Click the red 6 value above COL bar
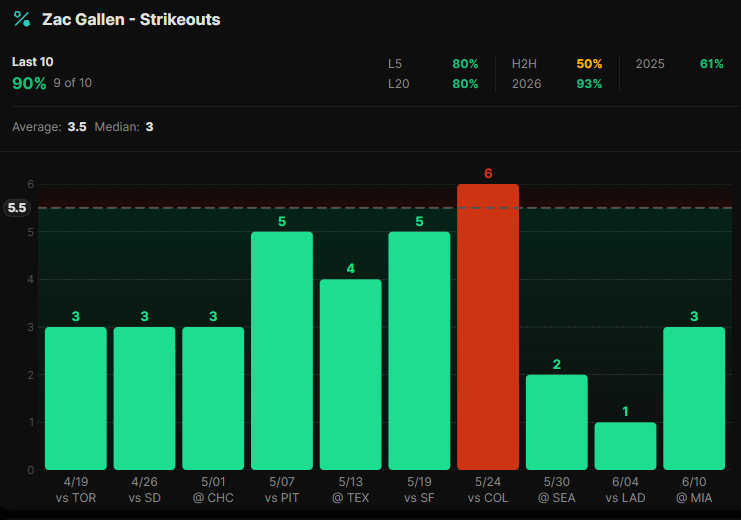 488,173
